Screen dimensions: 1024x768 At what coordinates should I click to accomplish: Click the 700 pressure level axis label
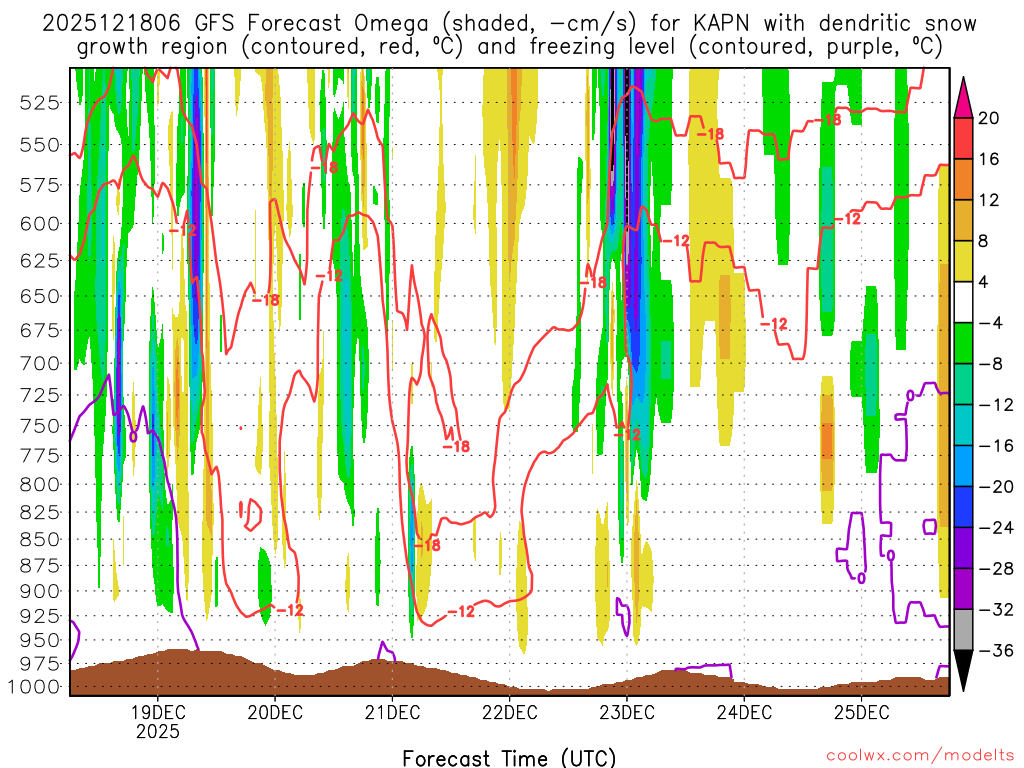point(39,363)
